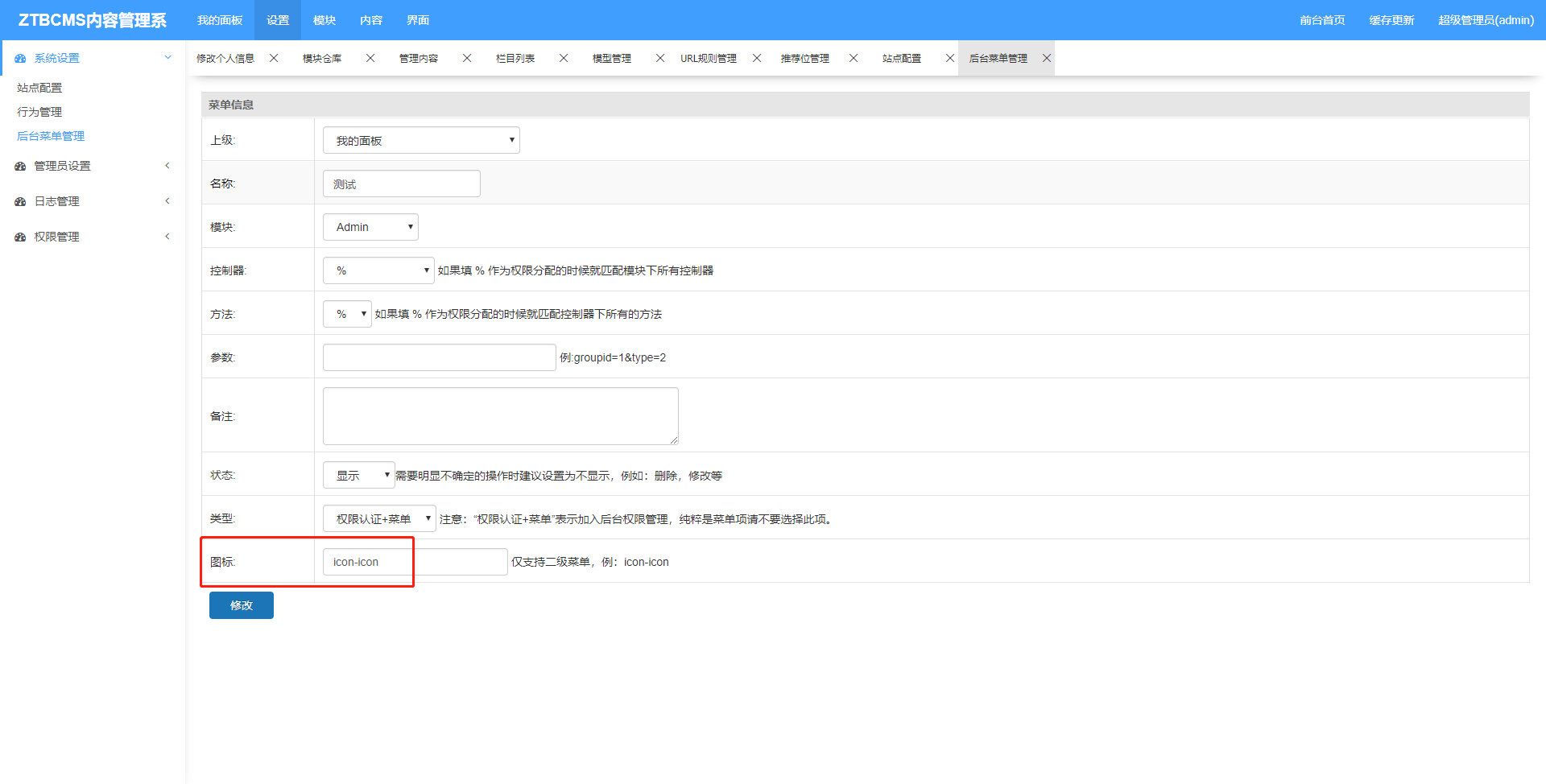Click the 缓存更新 link
The width and height of the screenshot is (1546, 784).
point(1391,20)
